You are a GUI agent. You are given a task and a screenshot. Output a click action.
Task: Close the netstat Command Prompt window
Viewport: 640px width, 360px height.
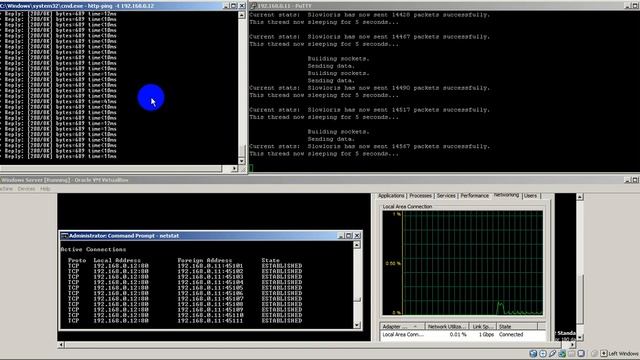coord(357,236)
